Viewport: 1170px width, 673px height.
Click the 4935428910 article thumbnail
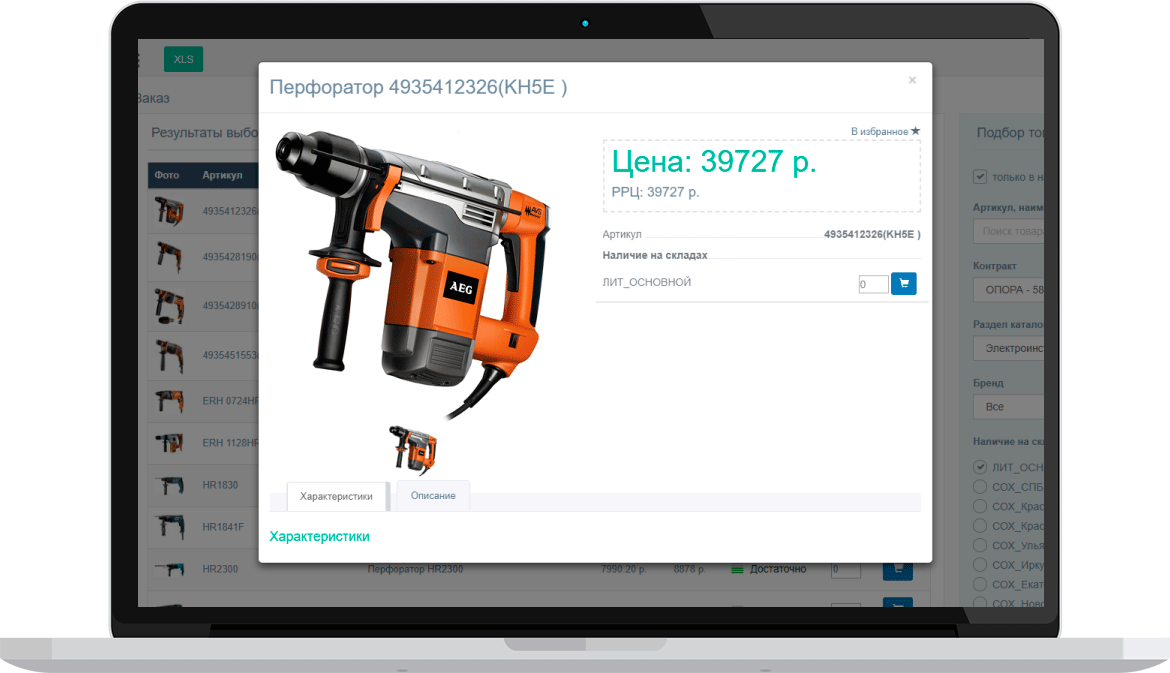pyautogui.click(x=169, y=306)
